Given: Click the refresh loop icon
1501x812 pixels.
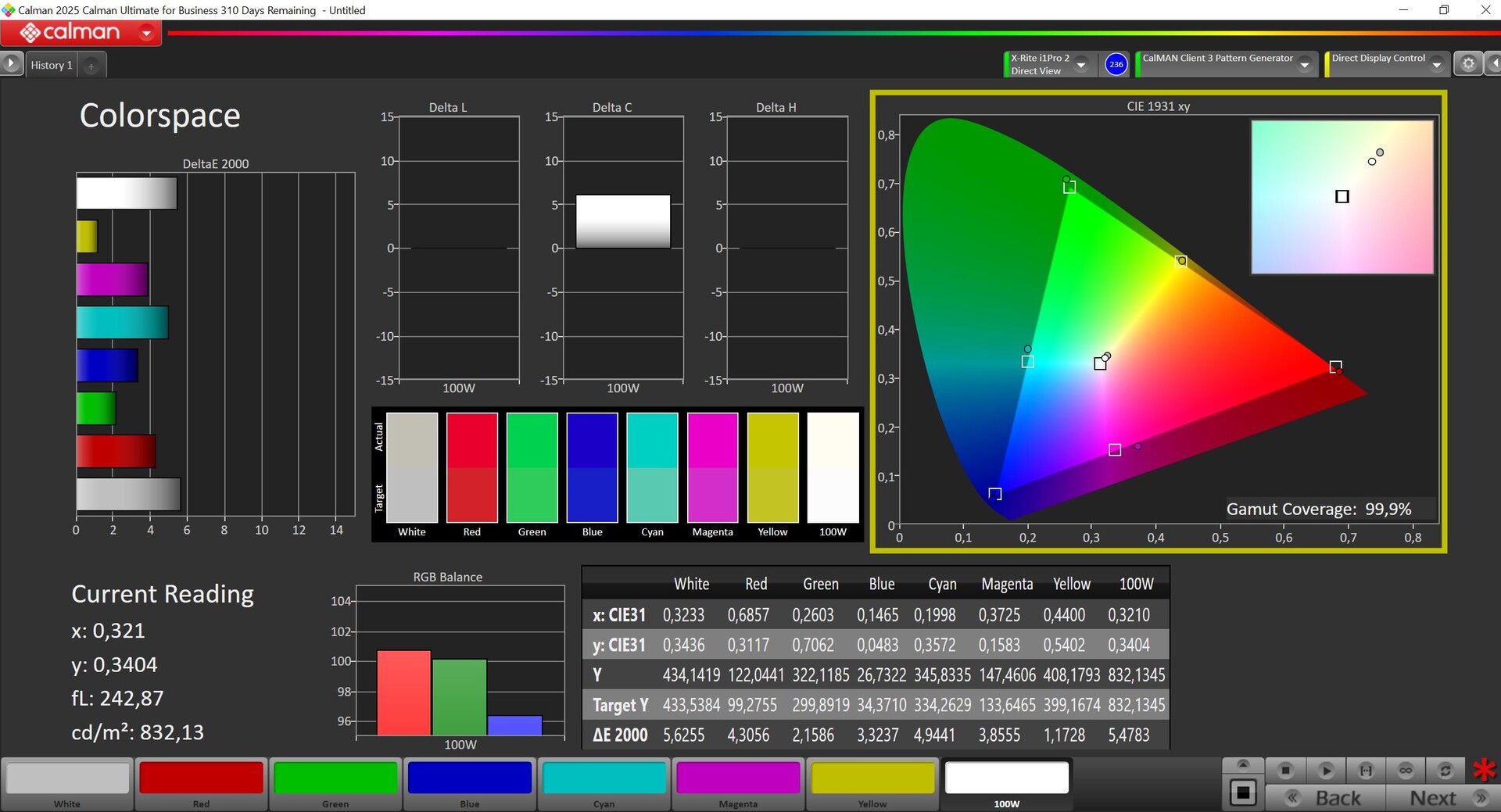Looking at the screenshot, I should click(x=1445, y=771).
